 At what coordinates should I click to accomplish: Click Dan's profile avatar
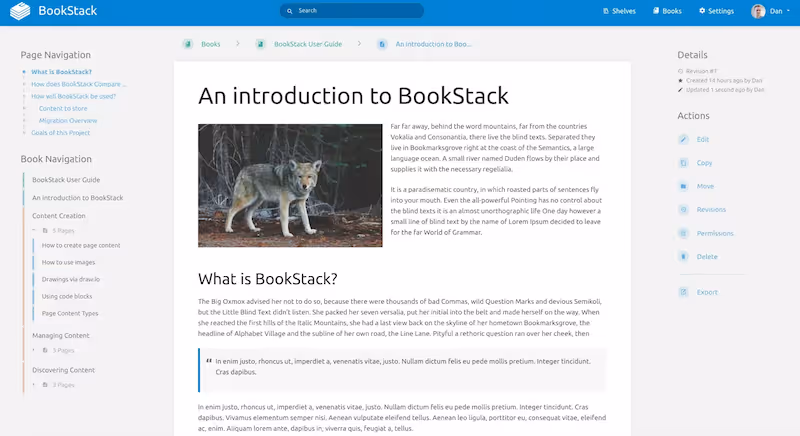pos(758,11)
